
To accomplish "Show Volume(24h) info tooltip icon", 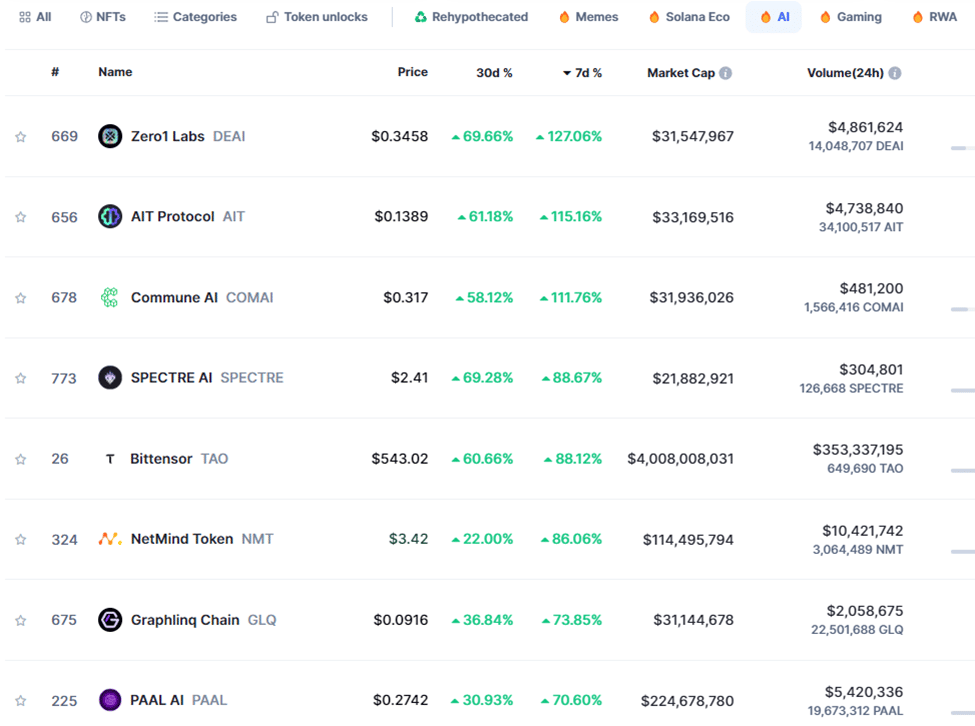I will tap(895, 73).
